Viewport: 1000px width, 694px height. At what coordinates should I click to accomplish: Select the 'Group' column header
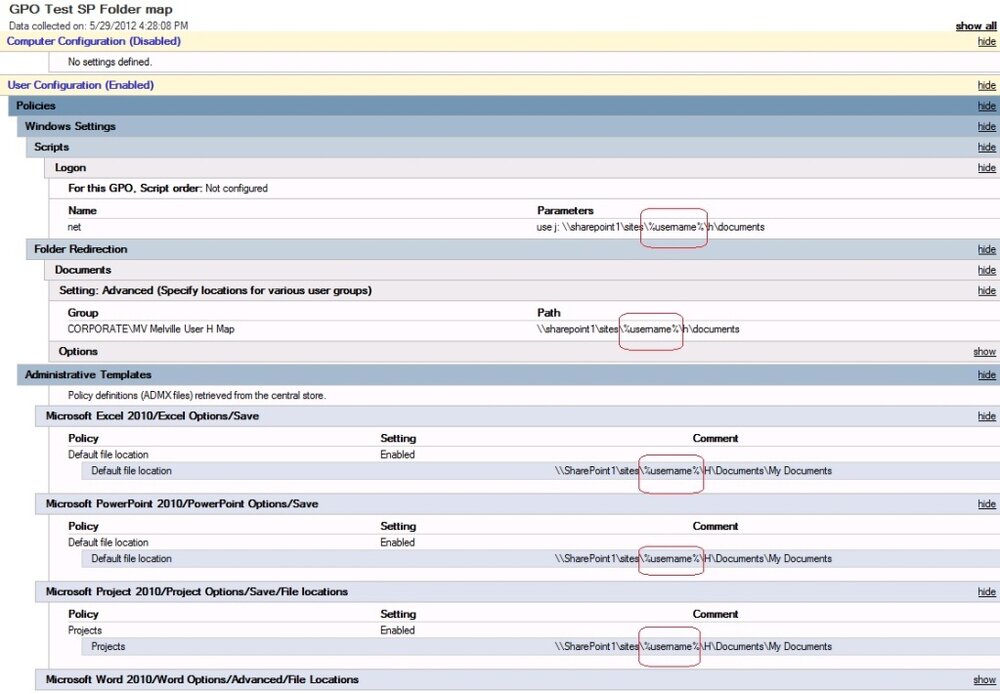point(83,313)
